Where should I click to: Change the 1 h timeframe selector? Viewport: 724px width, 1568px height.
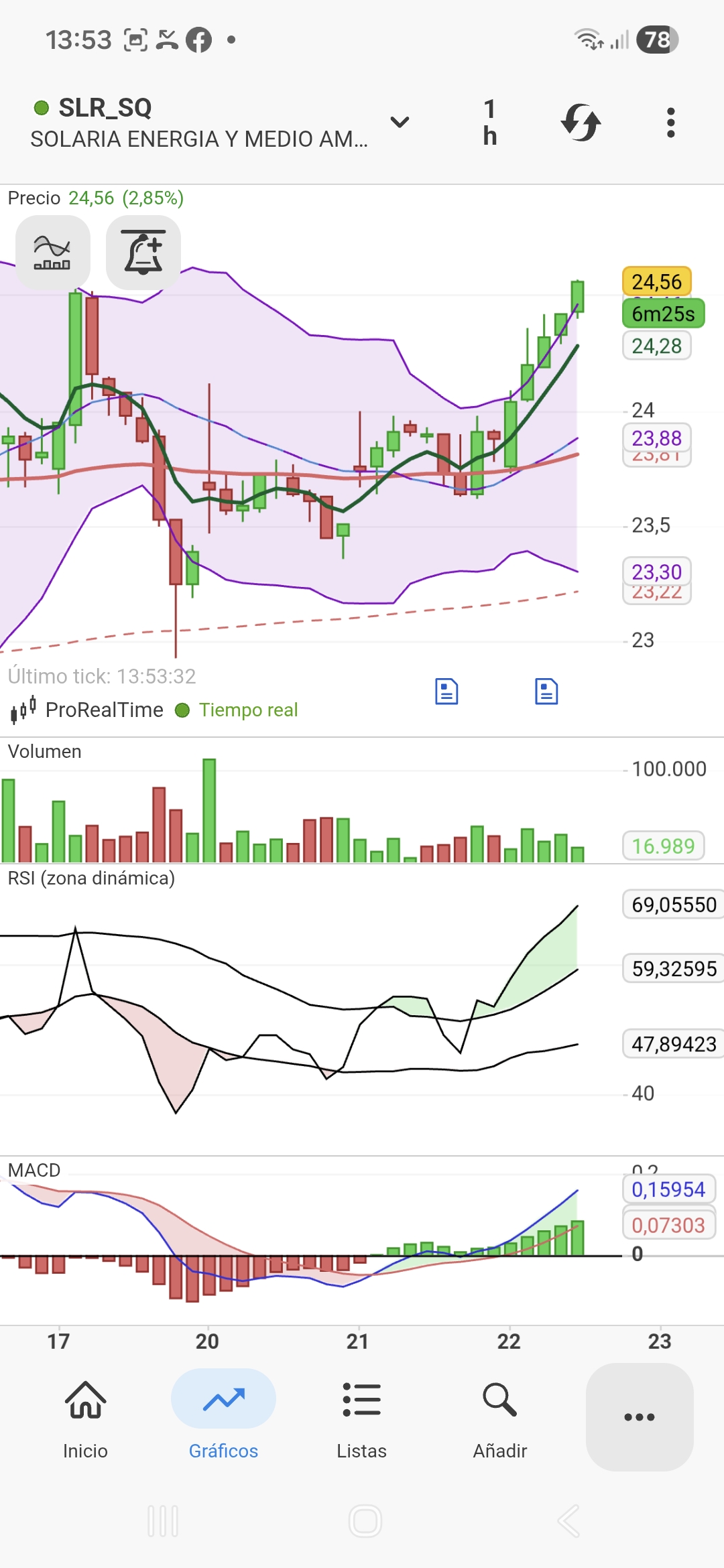click(x=490, y=123)
